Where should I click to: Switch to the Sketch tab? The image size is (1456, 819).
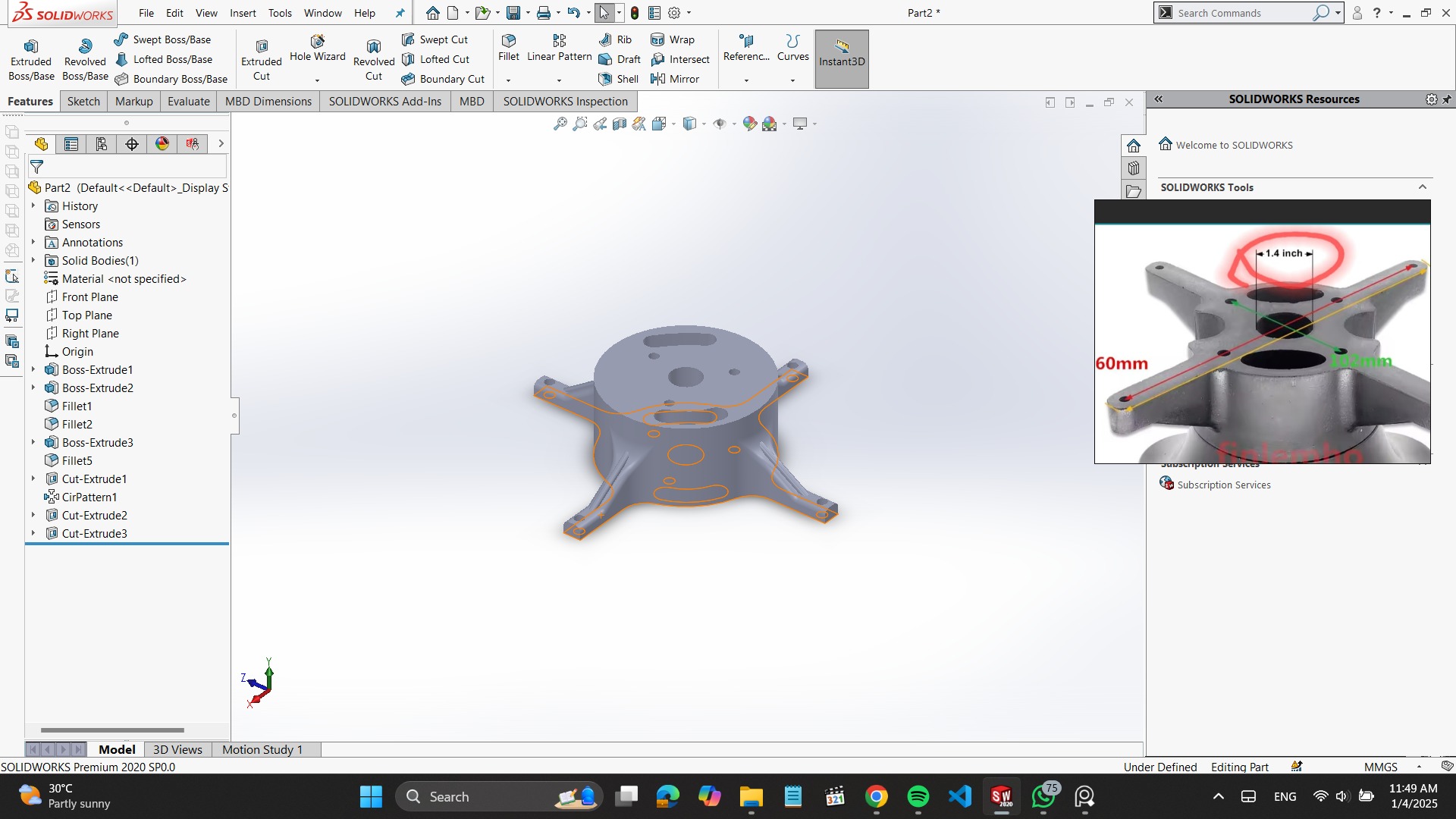pos(83,102)
